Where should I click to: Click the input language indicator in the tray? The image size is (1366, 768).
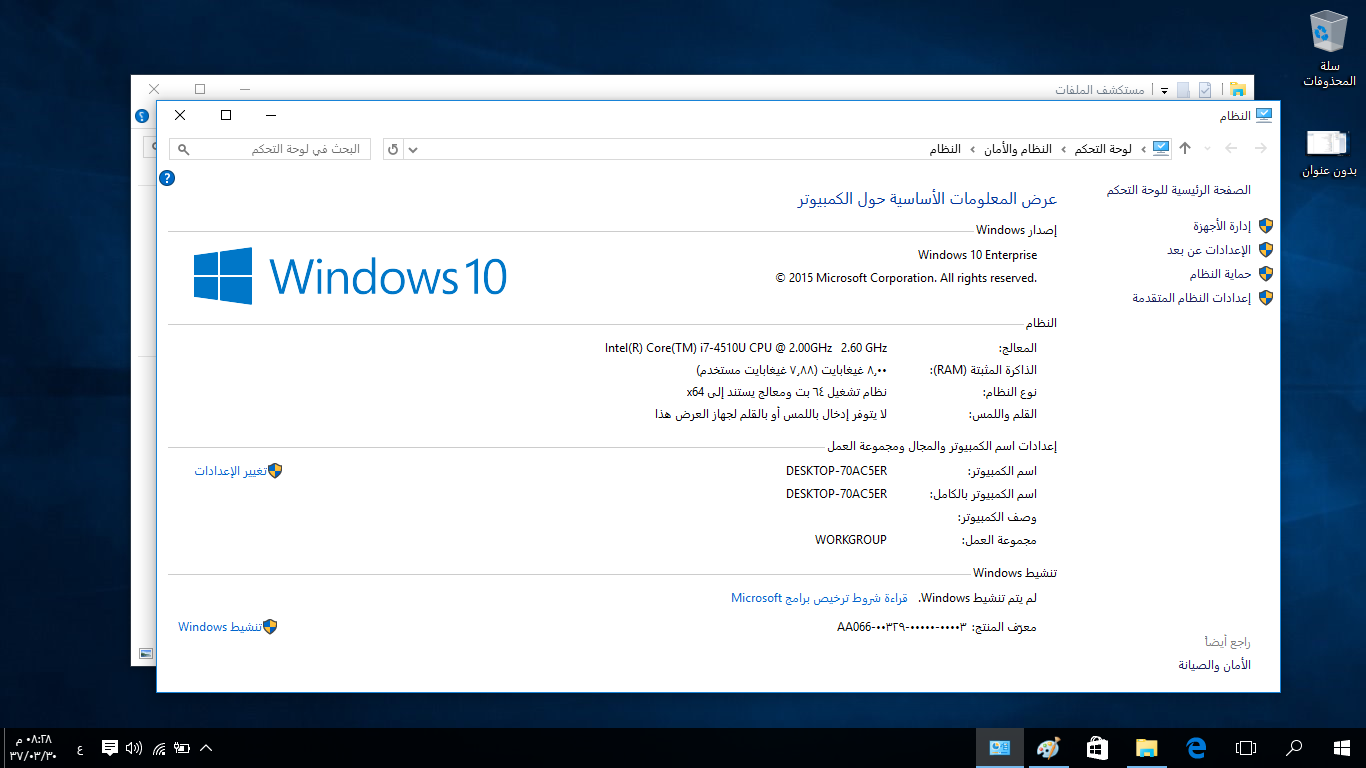pos(80,748)
